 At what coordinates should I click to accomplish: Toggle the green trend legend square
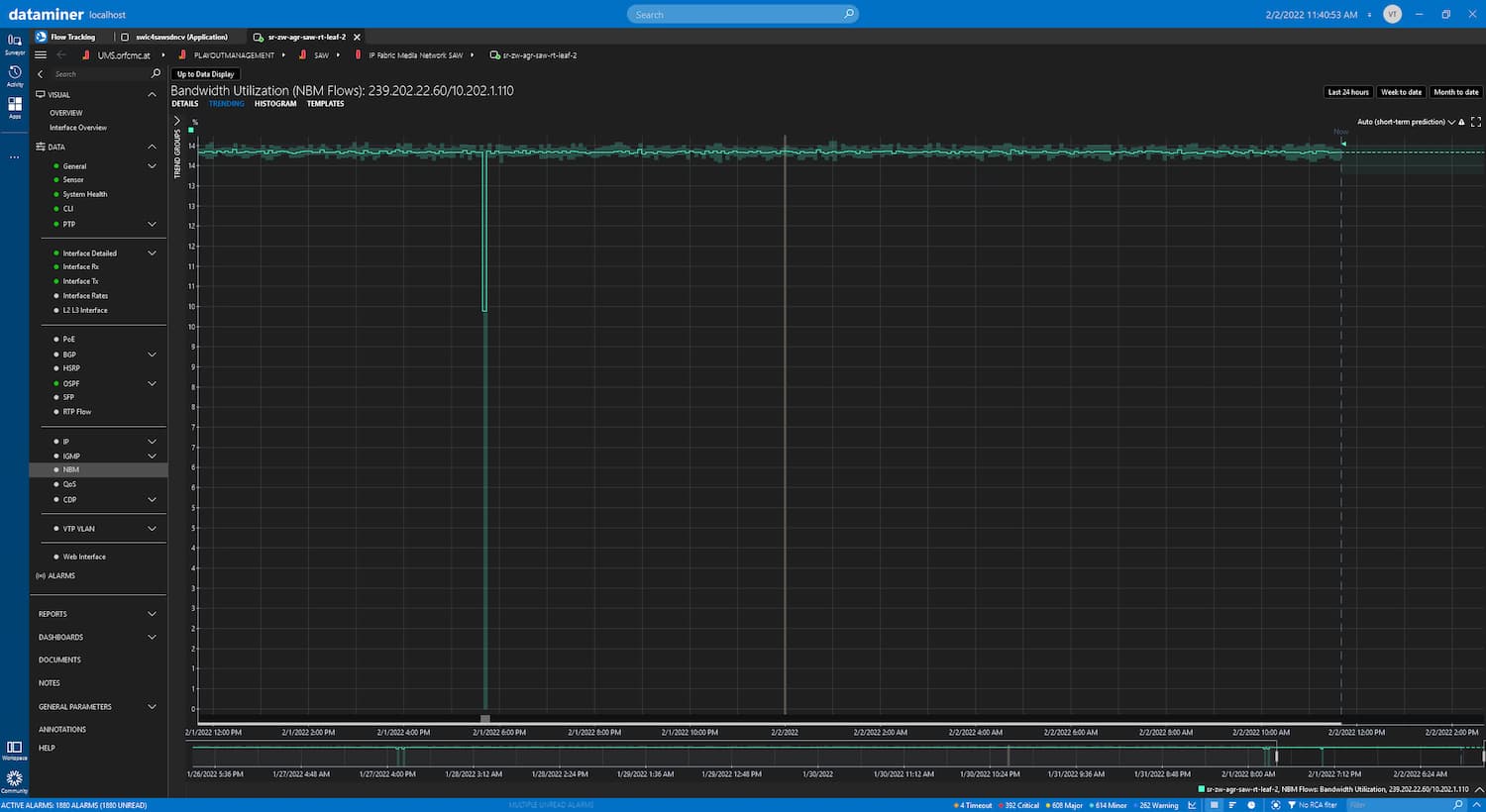tap(191, 130)
